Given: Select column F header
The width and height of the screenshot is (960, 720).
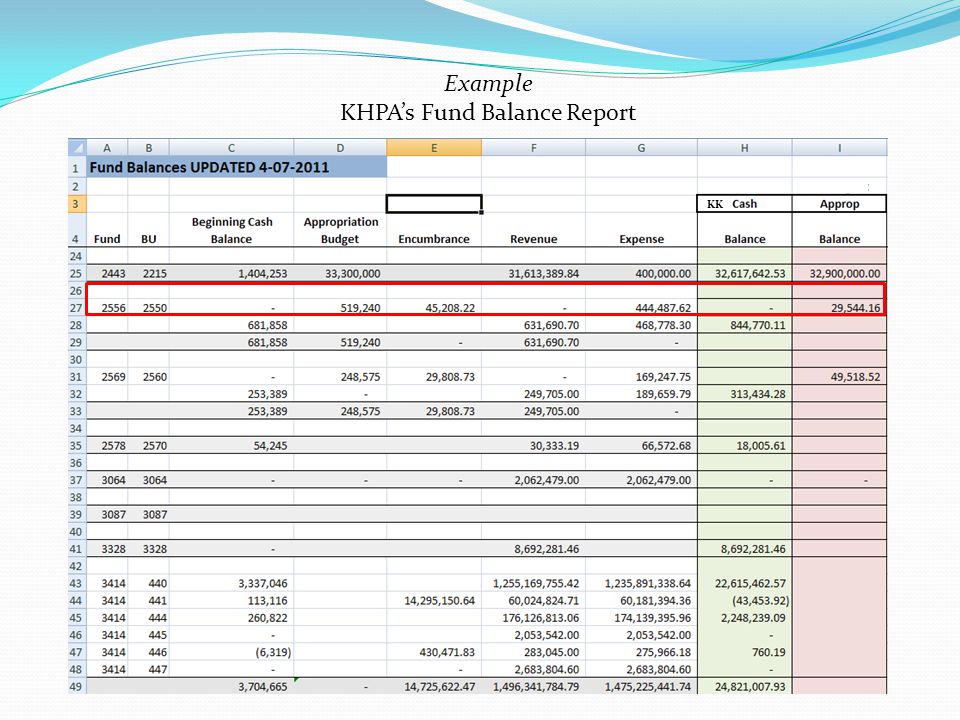Looking at the screenshot, I should (x=533, y=148).
